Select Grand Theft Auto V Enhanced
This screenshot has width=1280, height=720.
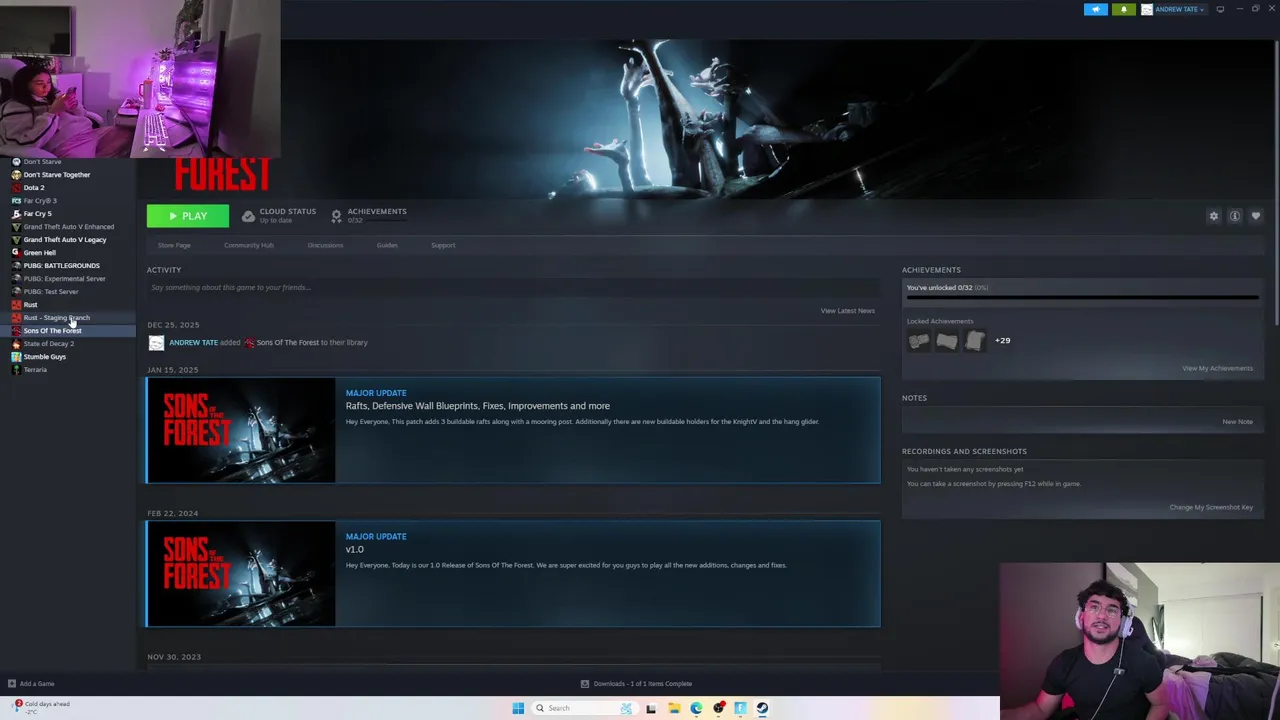pos(69,227)
